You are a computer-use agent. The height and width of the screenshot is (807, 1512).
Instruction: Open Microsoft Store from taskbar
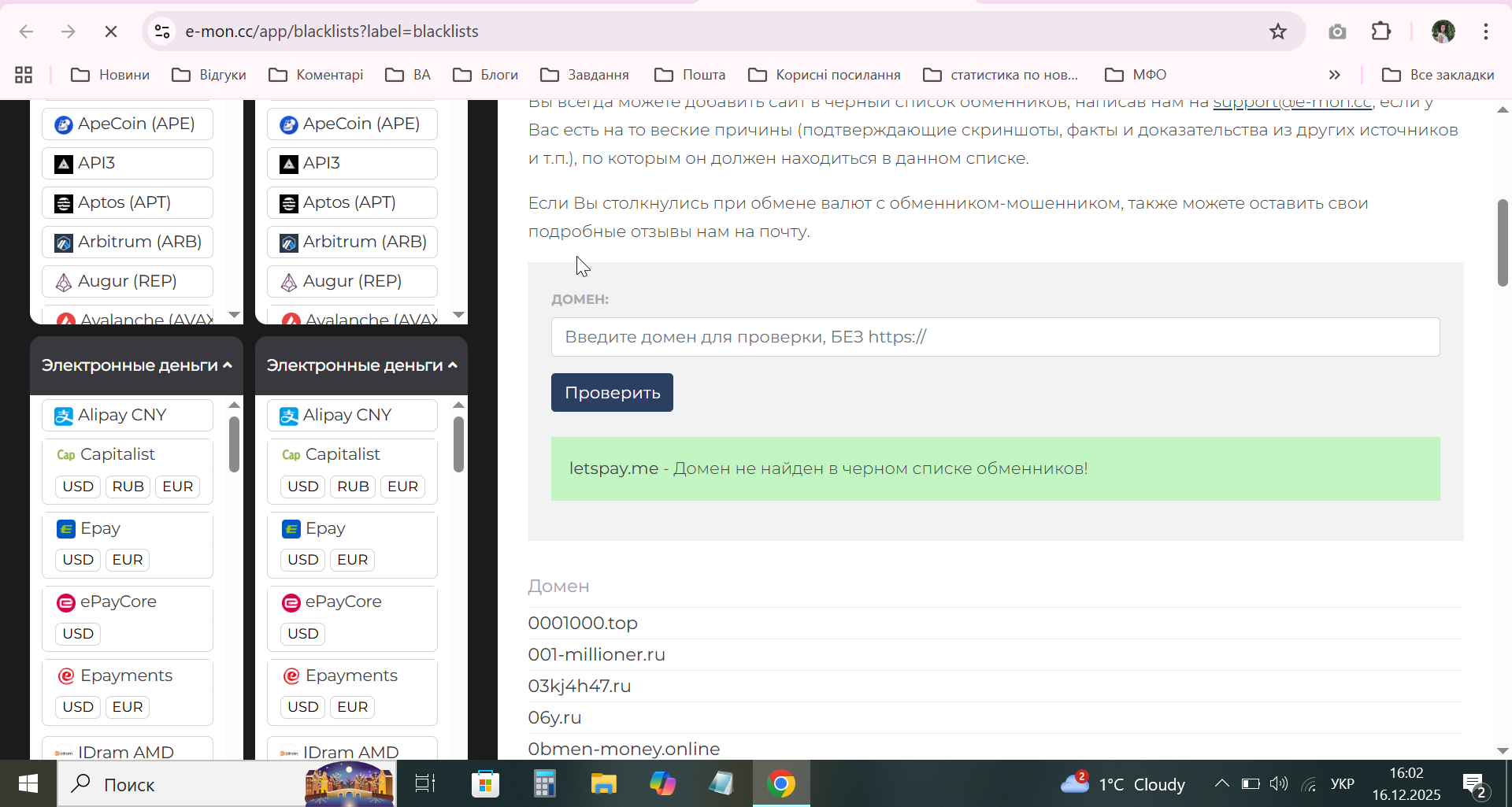(x=485, y=784)
